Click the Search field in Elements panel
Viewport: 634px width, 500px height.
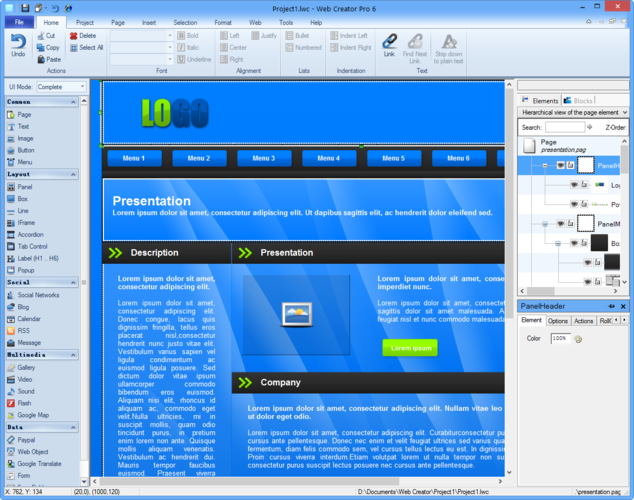[x=565, y=127]
